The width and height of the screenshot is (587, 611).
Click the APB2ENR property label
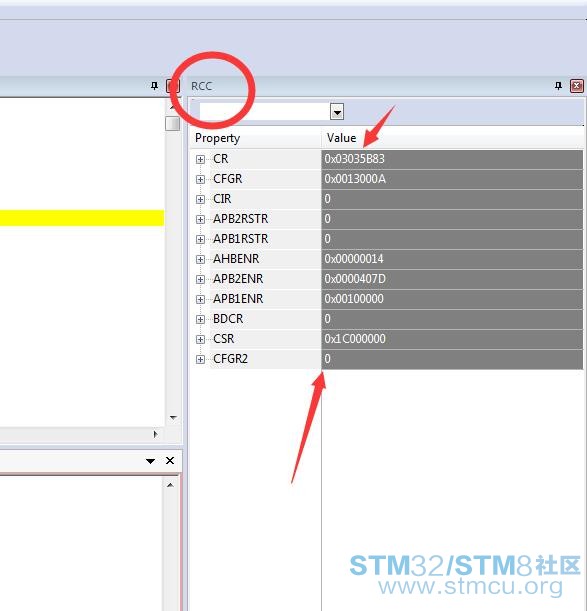(x=238, y=279)
